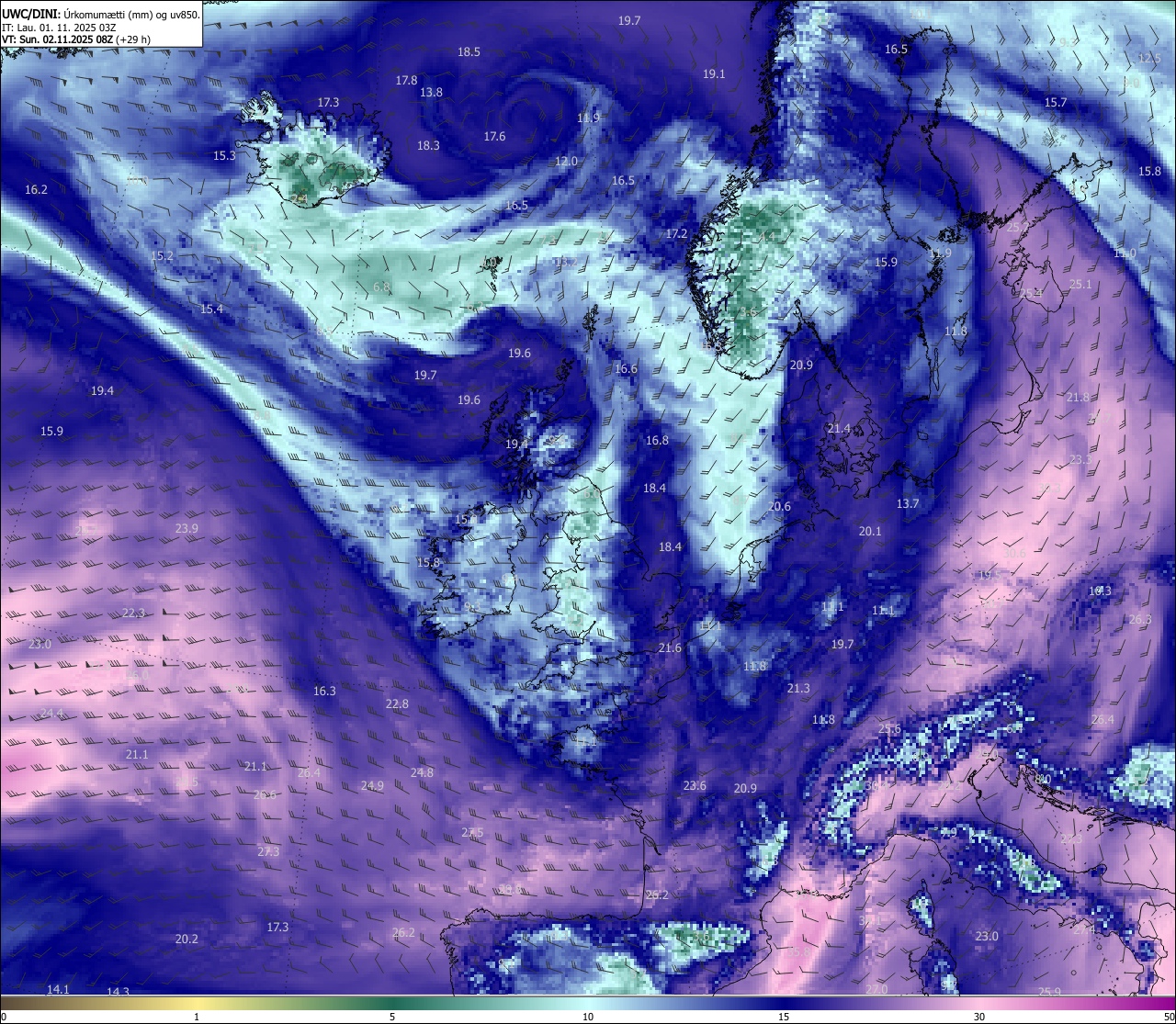Click the colorbar tick label 1
This screenshot has height=1024, width=1176.
click(197, 1017)
